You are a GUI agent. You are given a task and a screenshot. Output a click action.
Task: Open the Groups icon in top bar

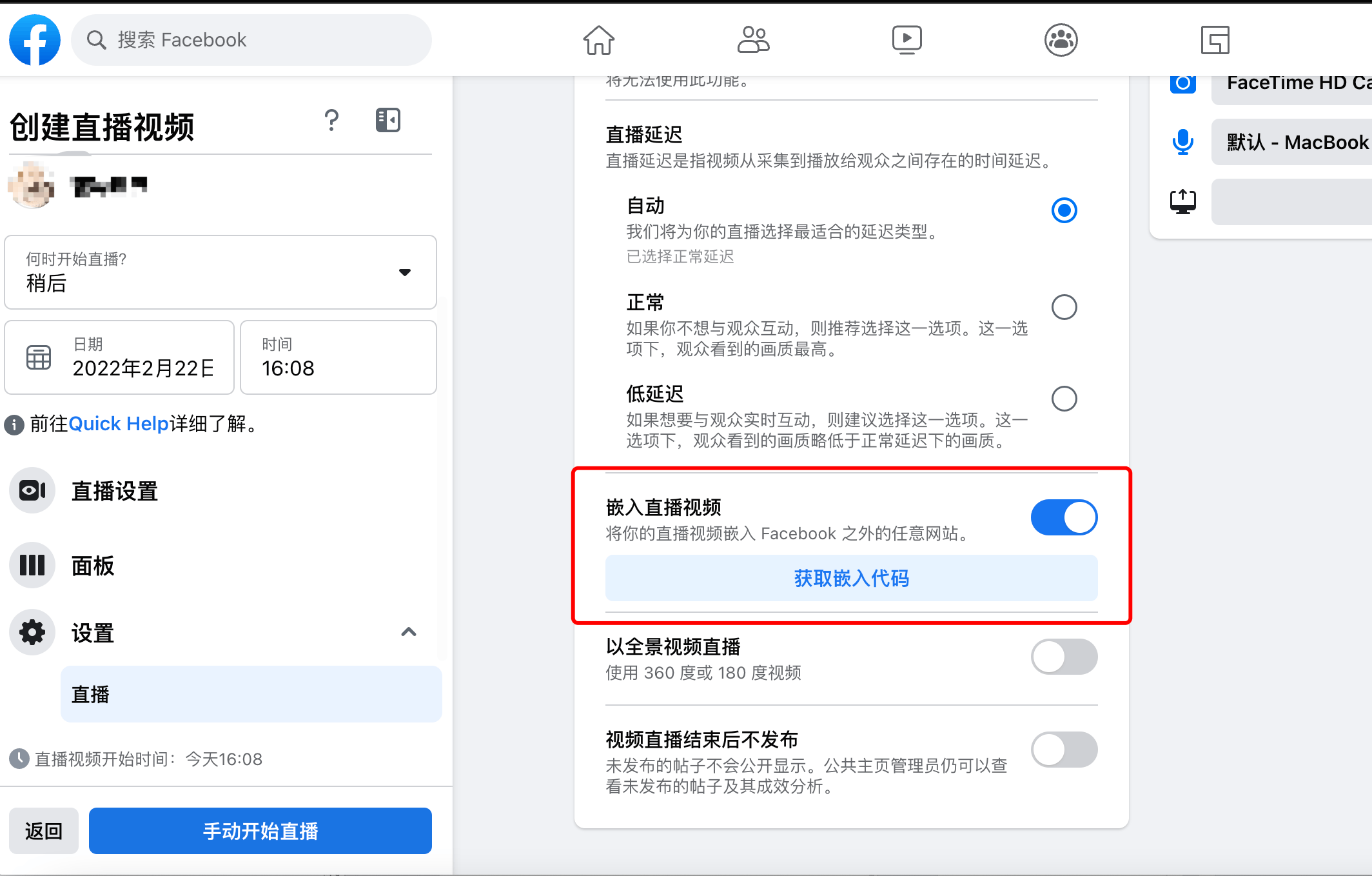[x=1061, y=40]
